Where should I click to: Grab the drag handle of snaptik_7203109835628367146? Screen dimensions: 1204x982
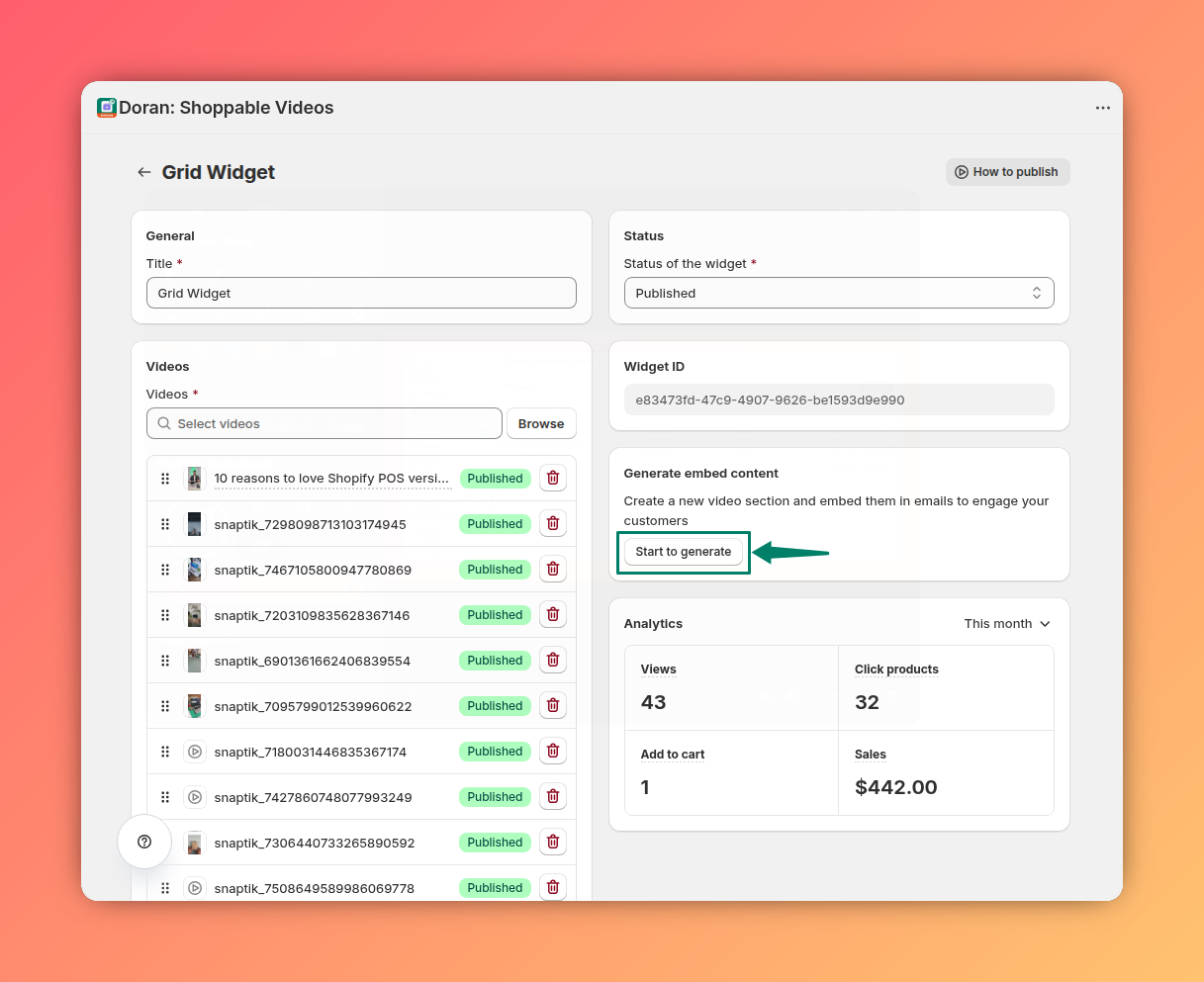(165, 615)
